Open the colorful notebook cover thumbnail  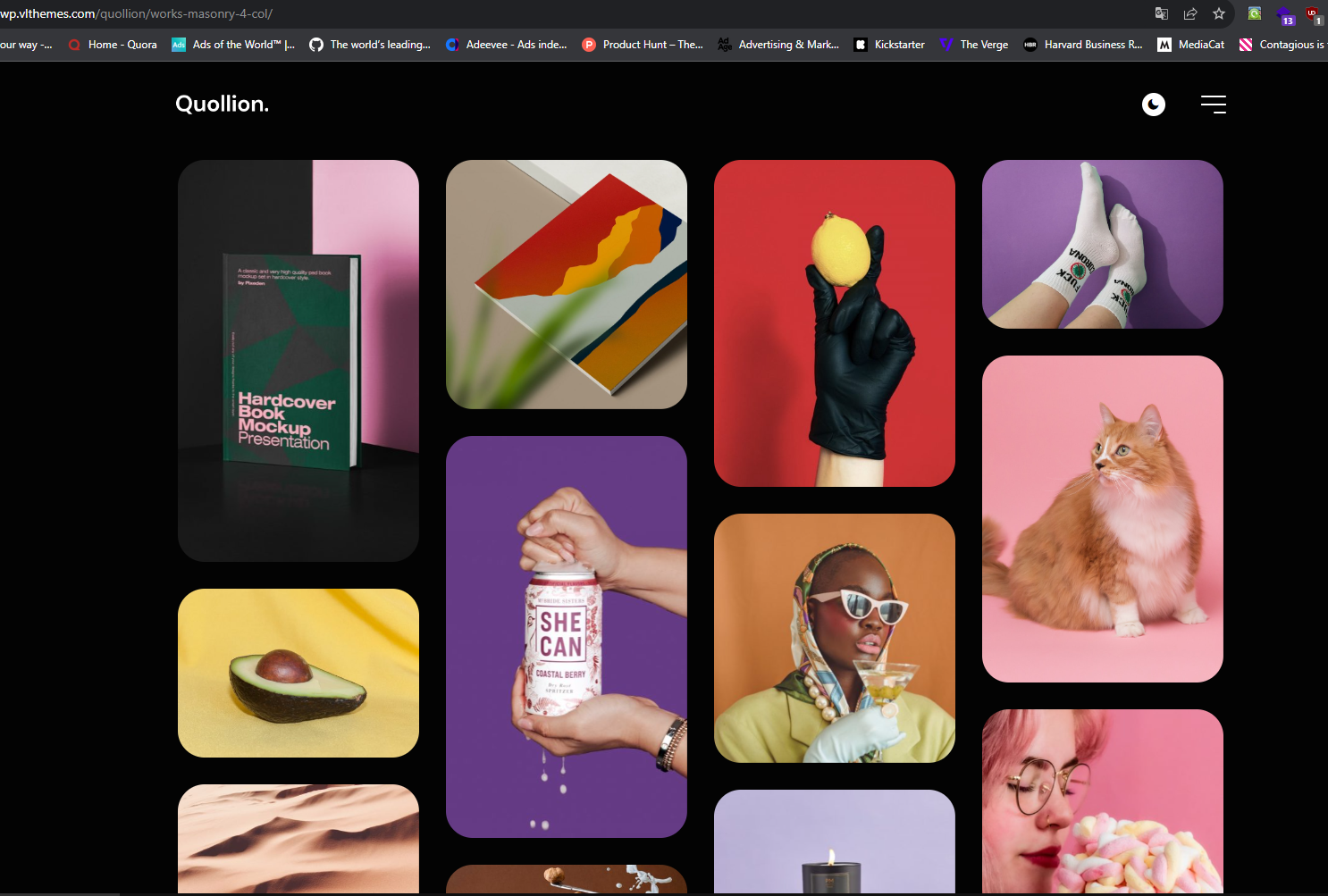[x=567, y=284]
